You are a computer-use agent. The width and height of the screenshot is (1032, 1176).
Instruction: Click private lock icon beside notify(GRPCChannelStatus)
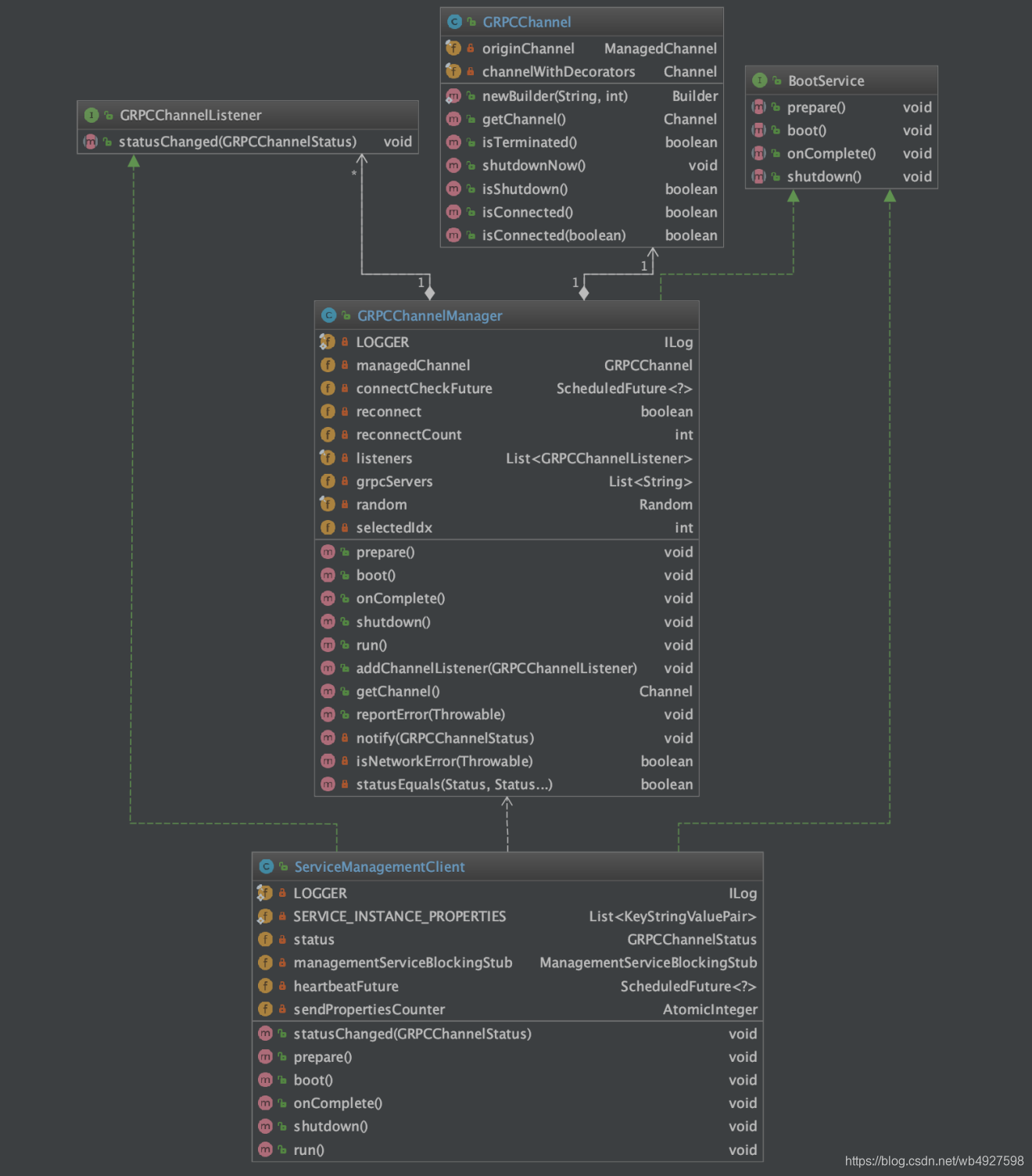pyautogui.click(x=344, y=738)
